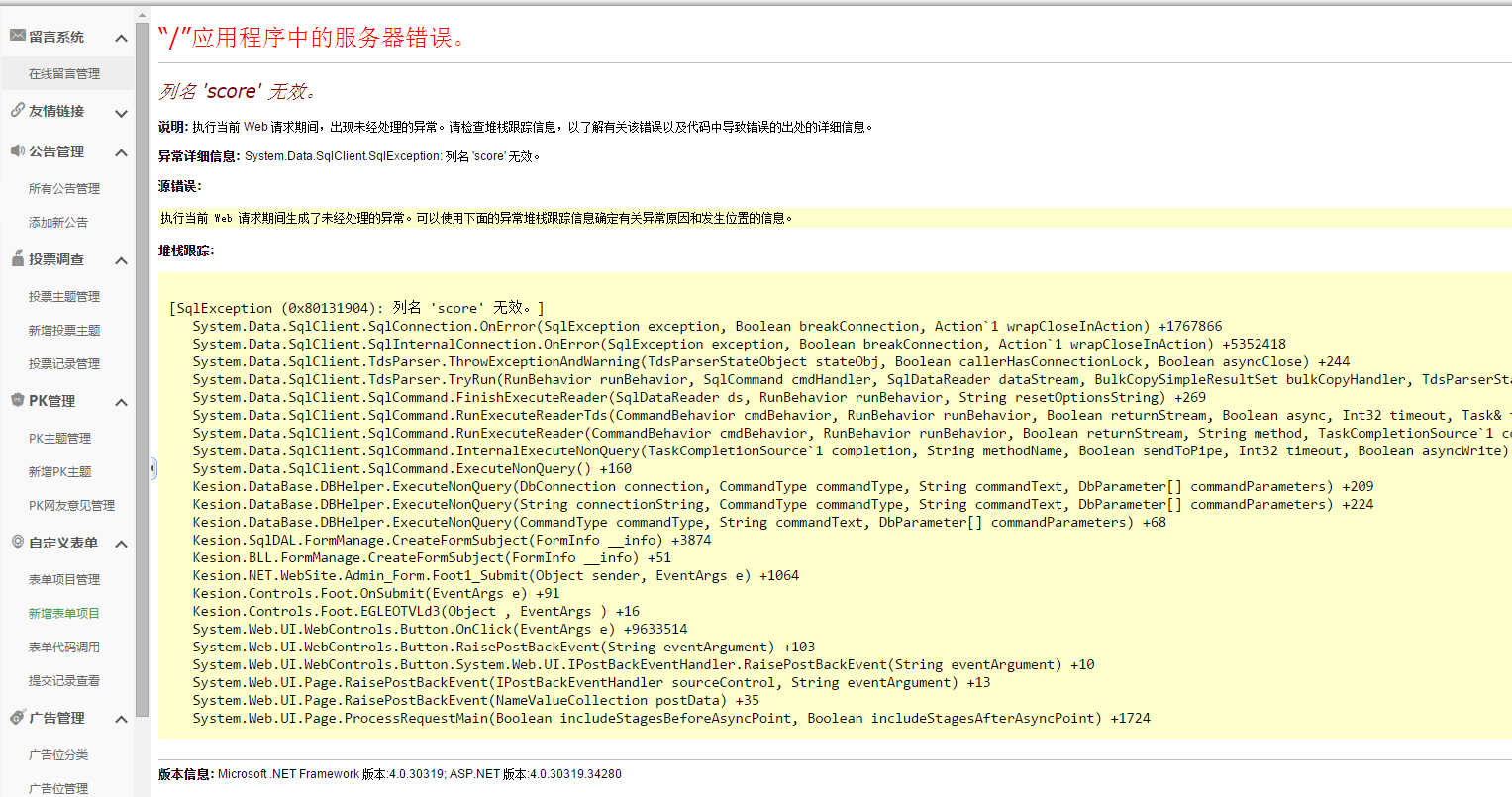Click the 友情链接 section heading

(x=56, y=111)
